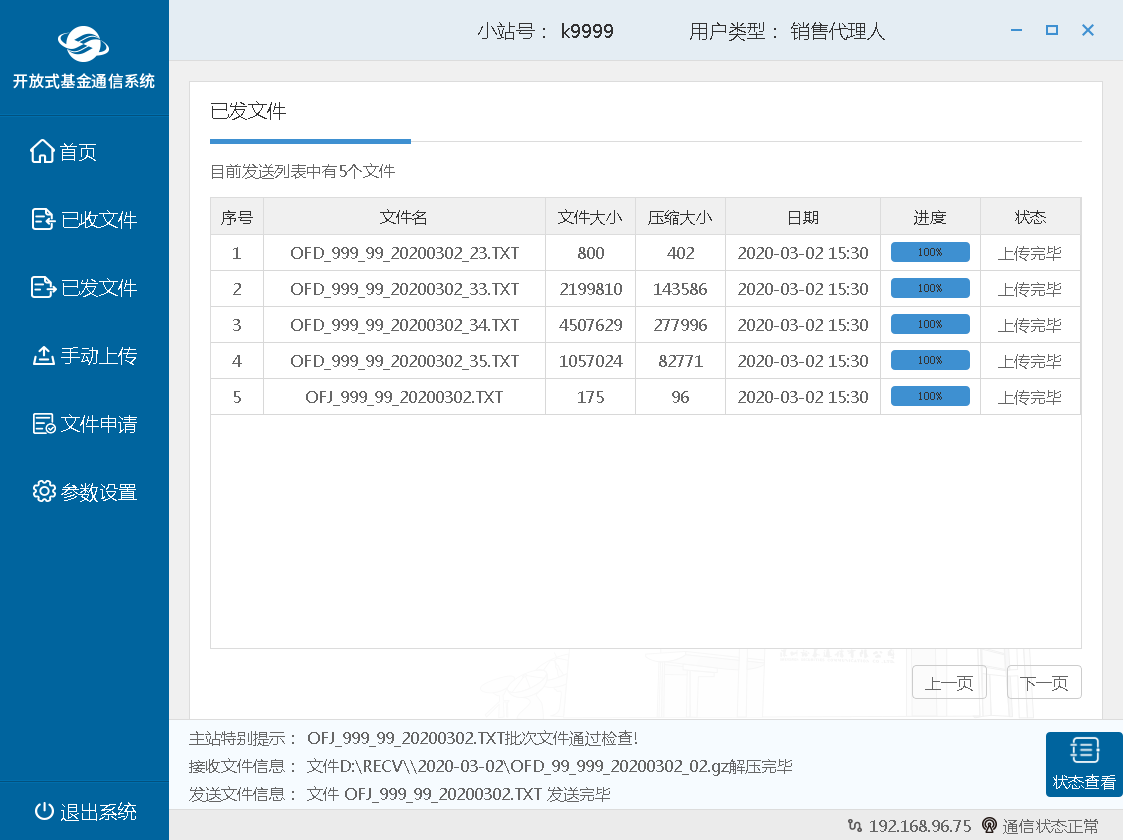Viewport: 1123px width, 840px height.
Task: Click the IP address 192.168.96.75
Action: pos(920,826)
